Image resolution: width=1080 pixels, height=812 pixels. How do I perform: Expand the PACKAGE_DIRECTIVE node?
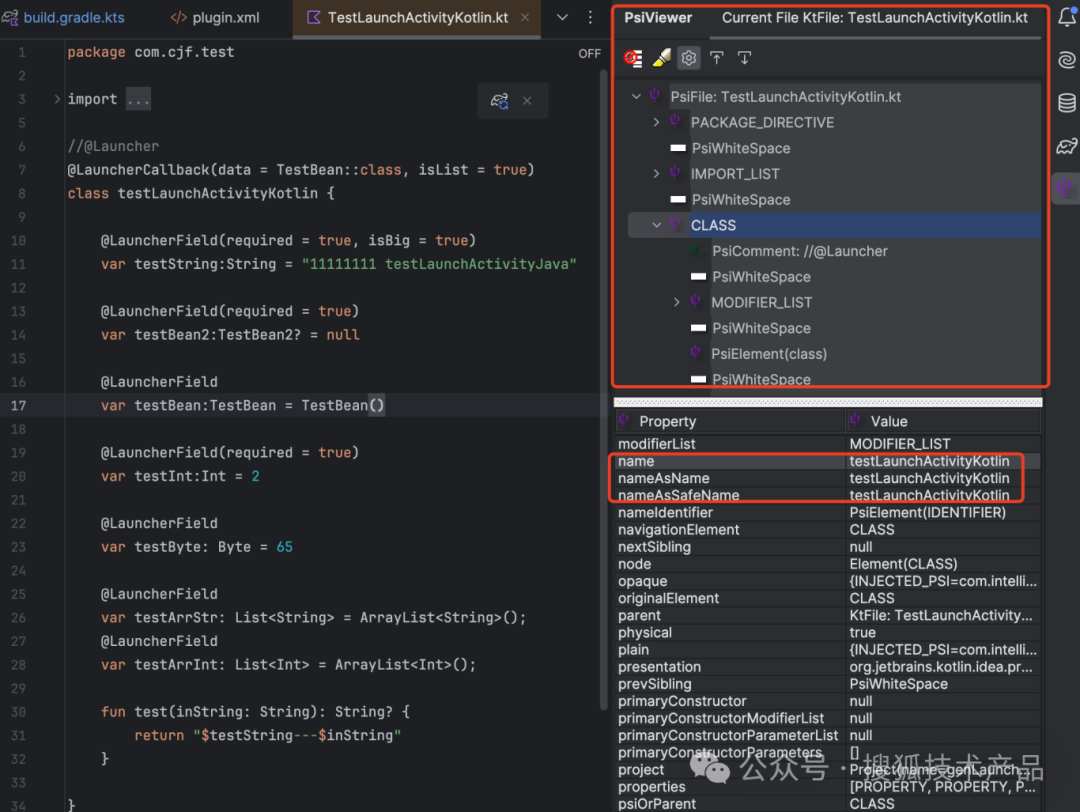pyautogui.click(x=656, y=123)
